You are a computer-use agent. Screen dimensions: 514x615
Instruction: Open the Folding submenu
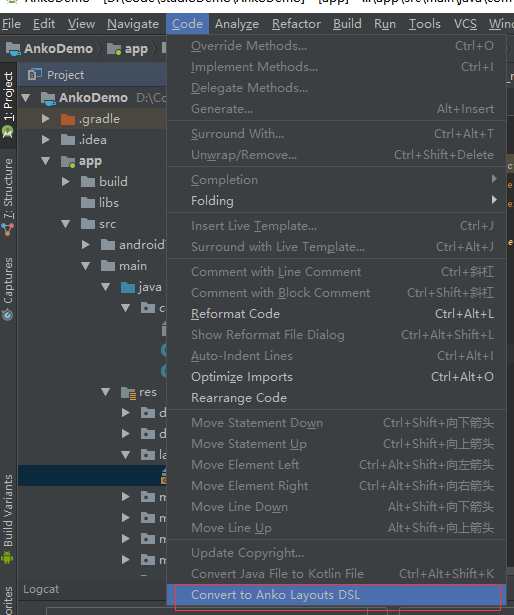[x=336, y=201]
